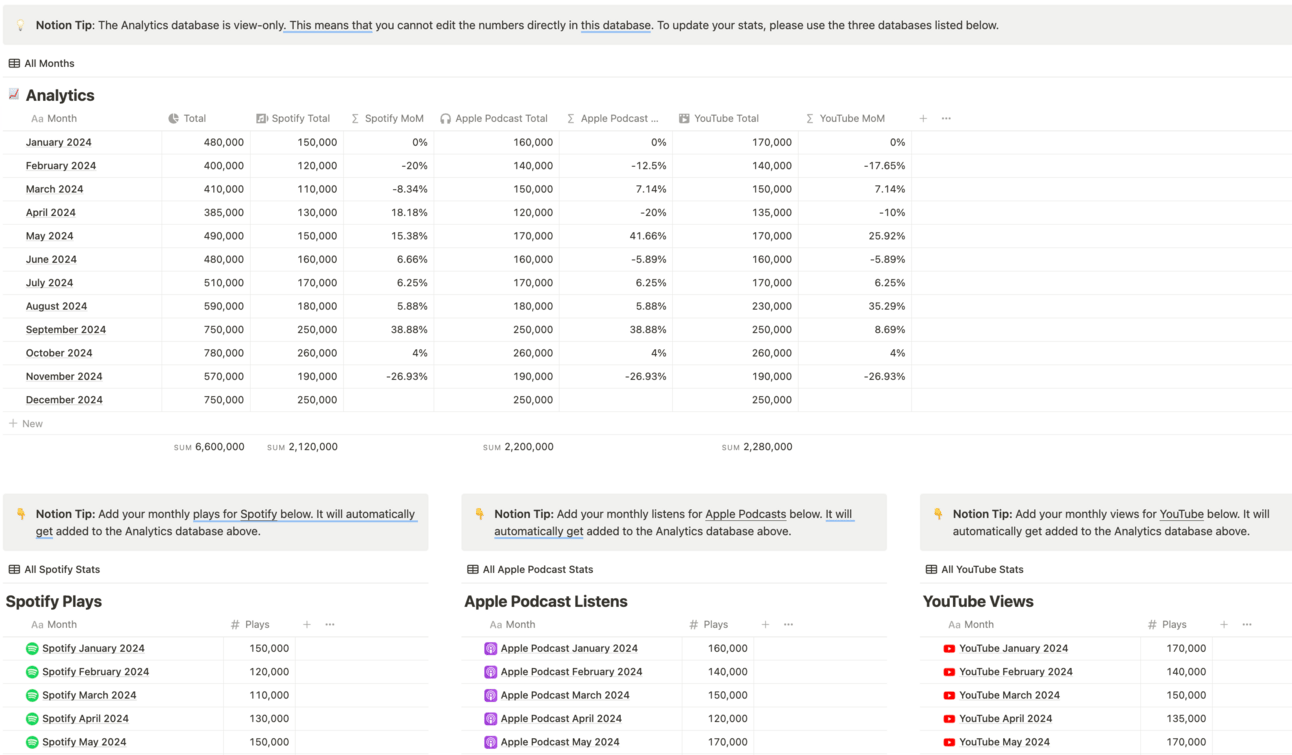Select the All Spotify Stats view tab
This screenshot has width=1292, height=755.
pos(54,569)
